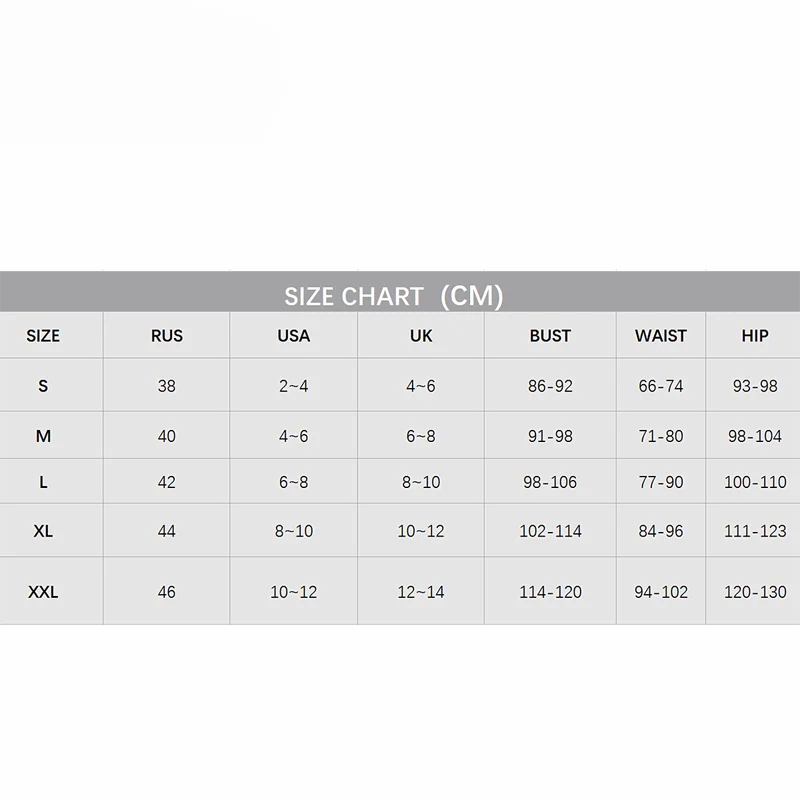Screen dimensions: 800x800
Task: Click the RUS column header
Action: [167, 336]
